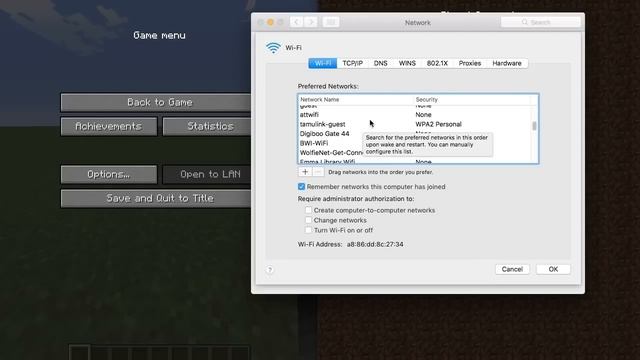Screen dimensions: 640x360
Task: Enable Turn Wi-Fi on or off checkbox
Action: pyautogui.click(x=309, y=230)
